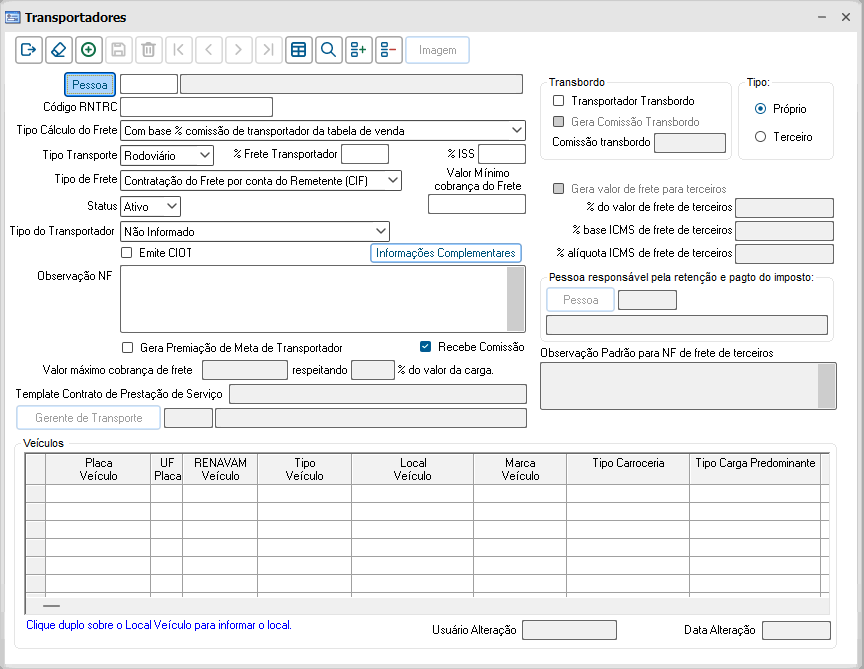Click the % alíquota ICMS de frete de terceiros field
This screenshot has width=864, height=669.
click(785, 254)
